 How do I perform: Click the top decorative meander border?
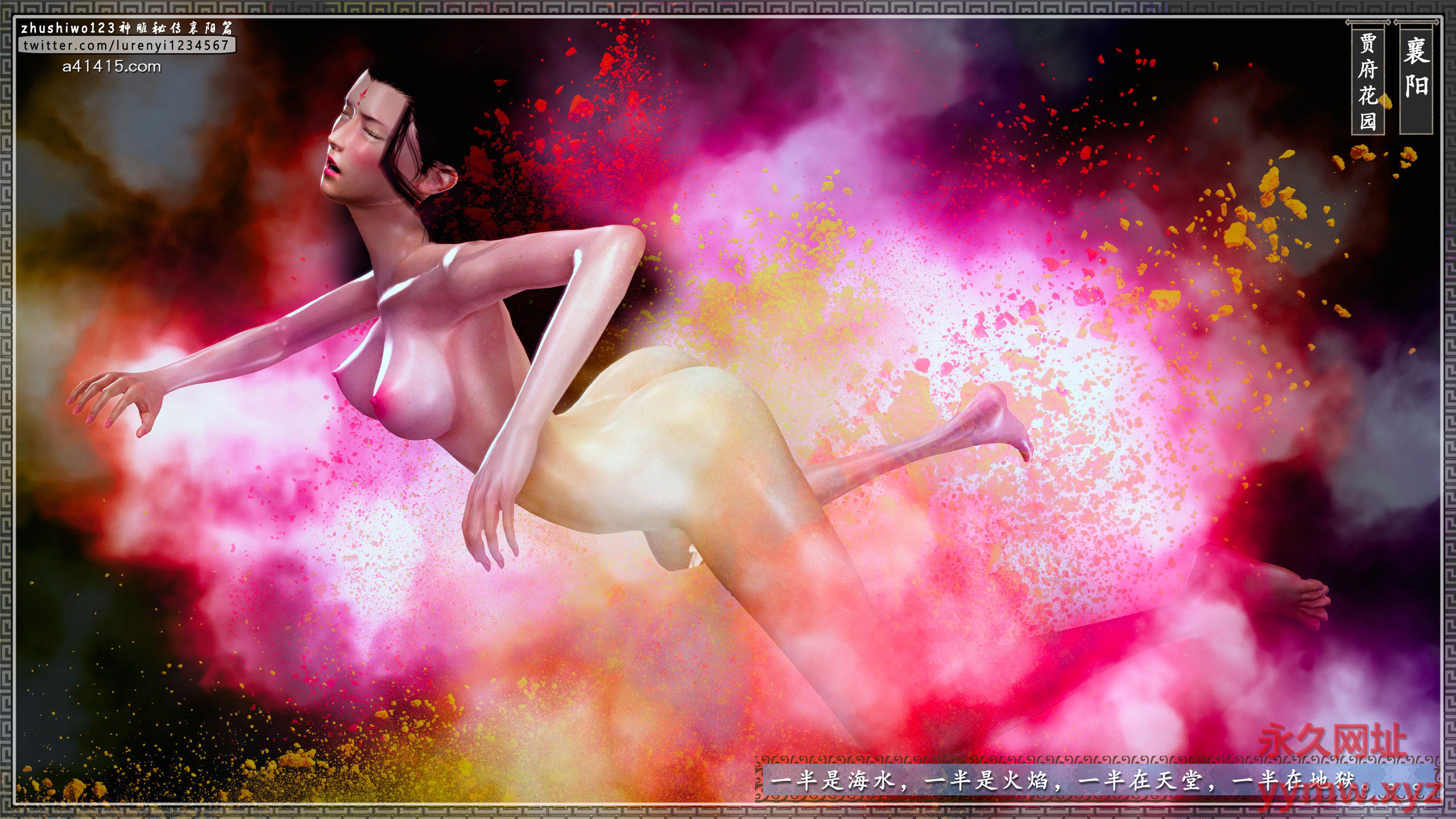coord(728,7)
